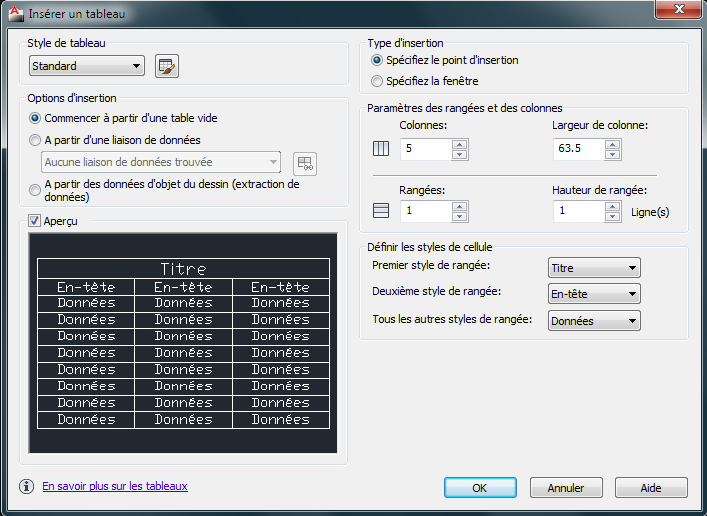The width and height of the screenshot is (707, 516).
Task: Choose 'Spécifiez la fenêtre' option
Action: 424,81
